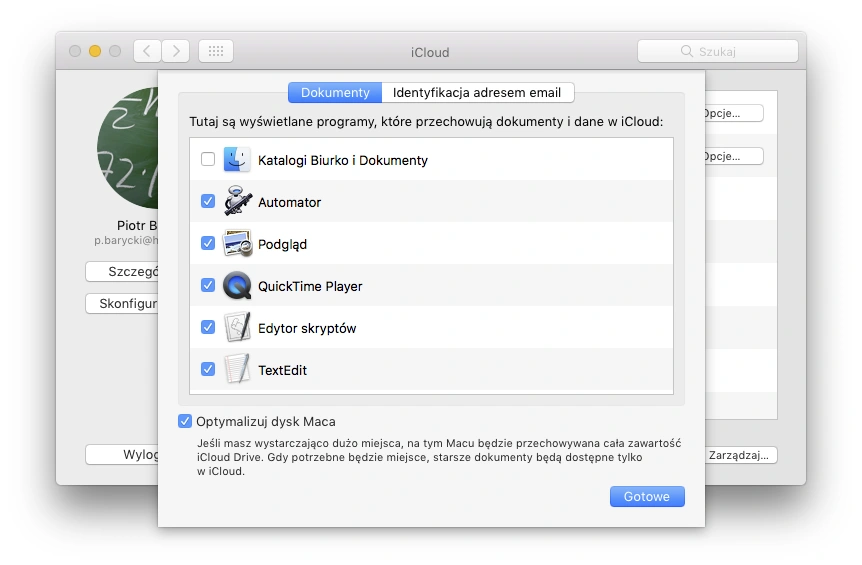Focus the Szukaj search field
The height and width of the screenshot is (565, 862).
pos(718,51)
